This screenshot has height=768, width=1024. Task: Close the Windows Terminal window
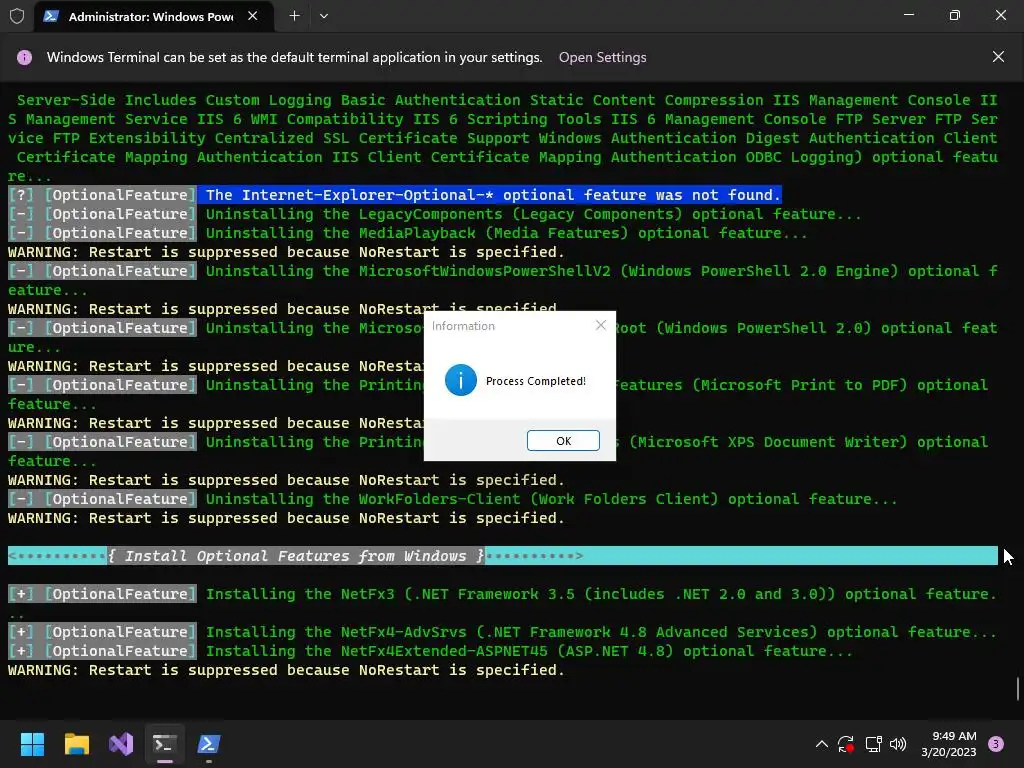coord(1000,15)
